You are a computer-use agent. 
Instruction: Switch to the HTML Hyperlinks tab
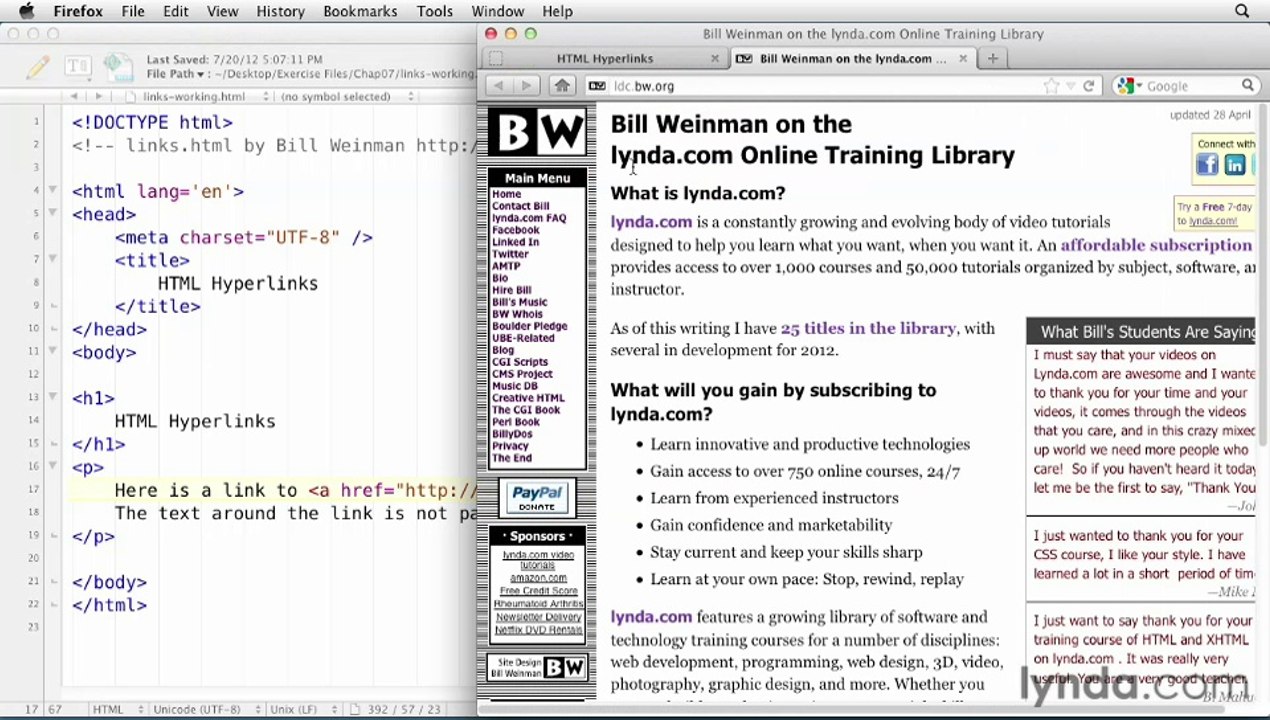click(x=604, y=59)
